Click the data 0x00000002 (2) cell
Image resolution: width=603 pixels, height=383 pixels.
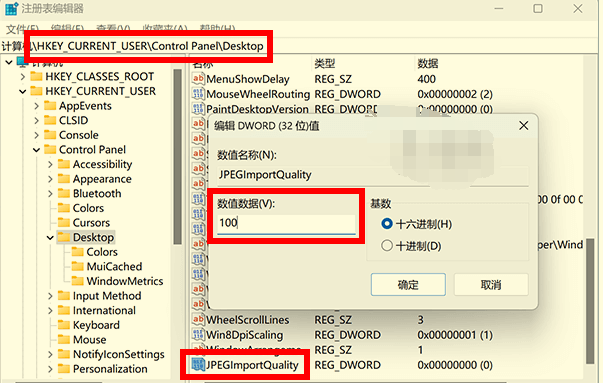(455, 94)
